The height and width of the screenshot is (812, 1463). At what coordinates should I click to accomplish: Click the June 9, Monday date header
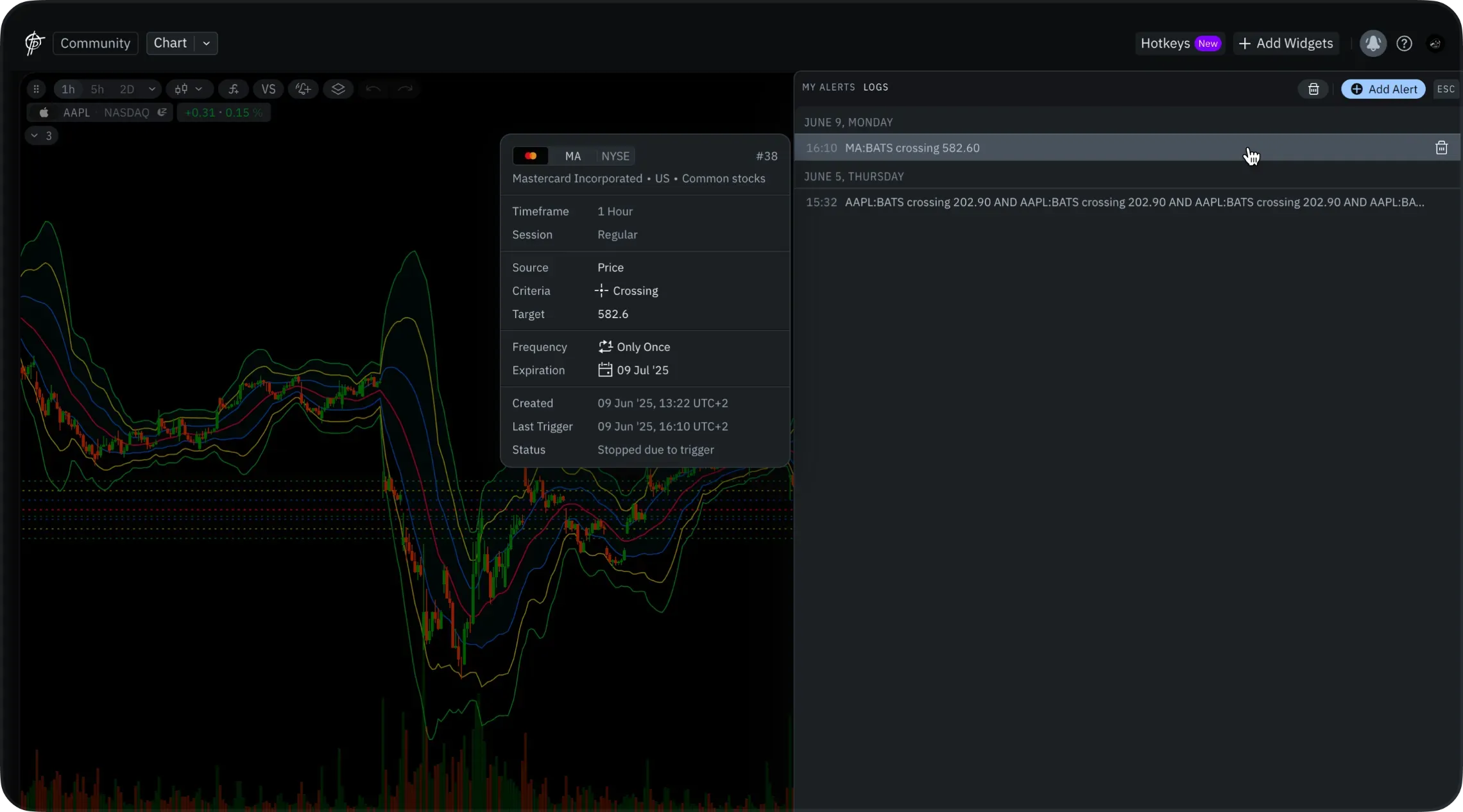(848, 123)
